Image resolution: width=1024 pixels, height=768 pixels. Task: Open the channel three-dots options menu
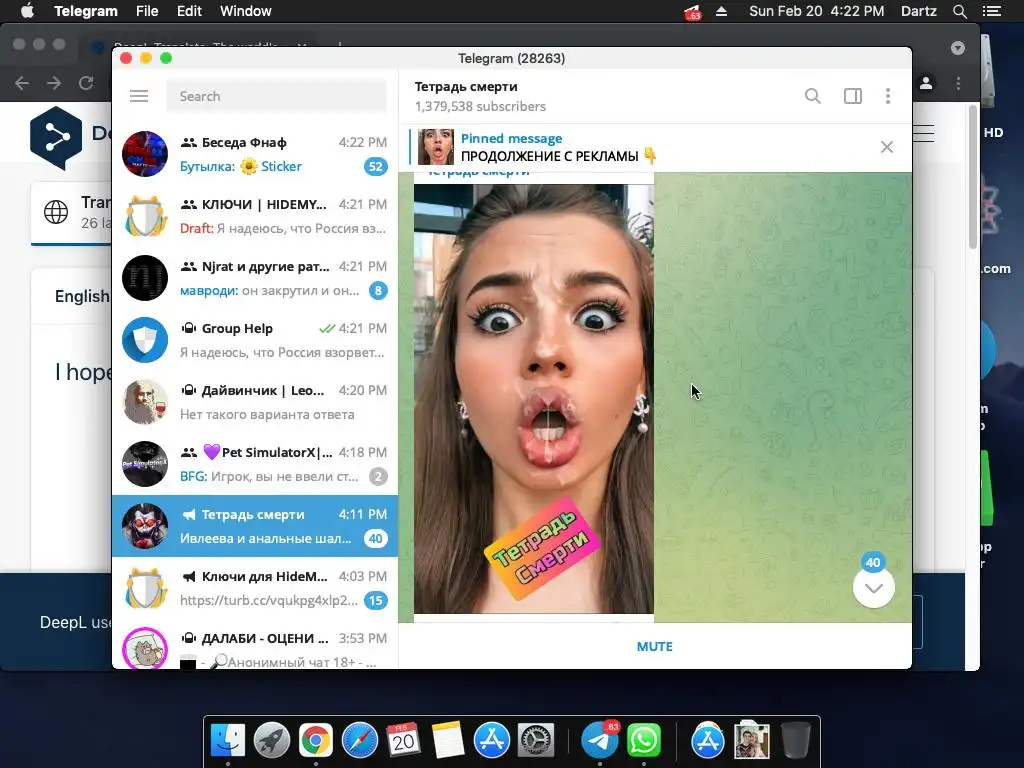click(x=888, y=96)
